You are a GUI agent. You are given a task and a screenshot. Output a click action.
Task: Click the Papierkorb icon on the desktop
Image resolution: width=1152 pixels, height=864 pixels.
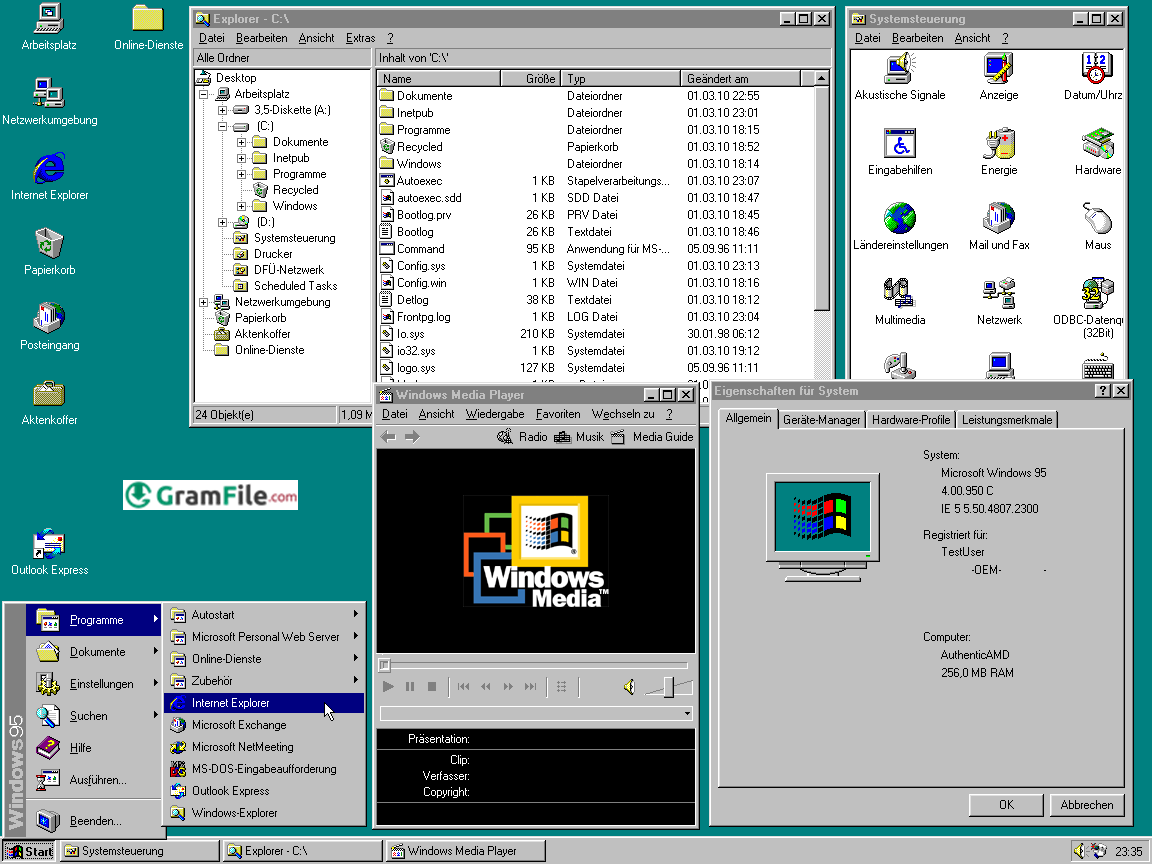(49, 244)
